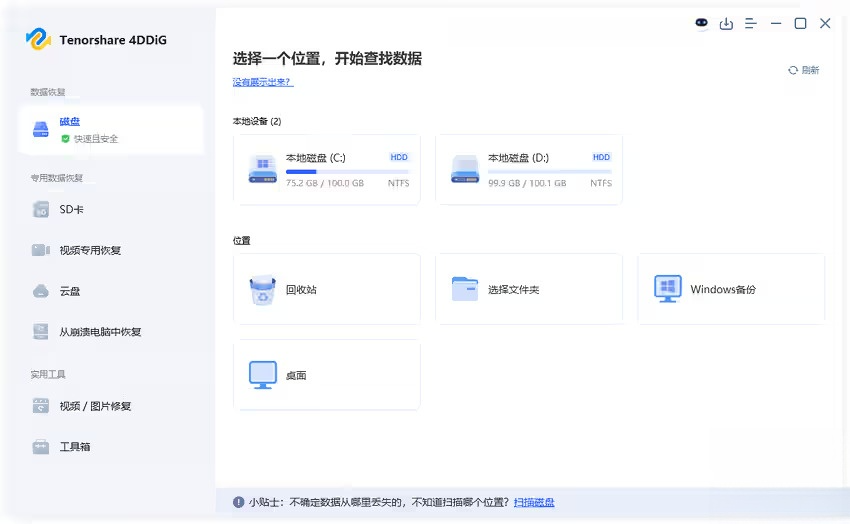Select the 选择文件夹 location card
This screenshot has height=524, width=850.
pyautogui.click(x=529, y=289)
